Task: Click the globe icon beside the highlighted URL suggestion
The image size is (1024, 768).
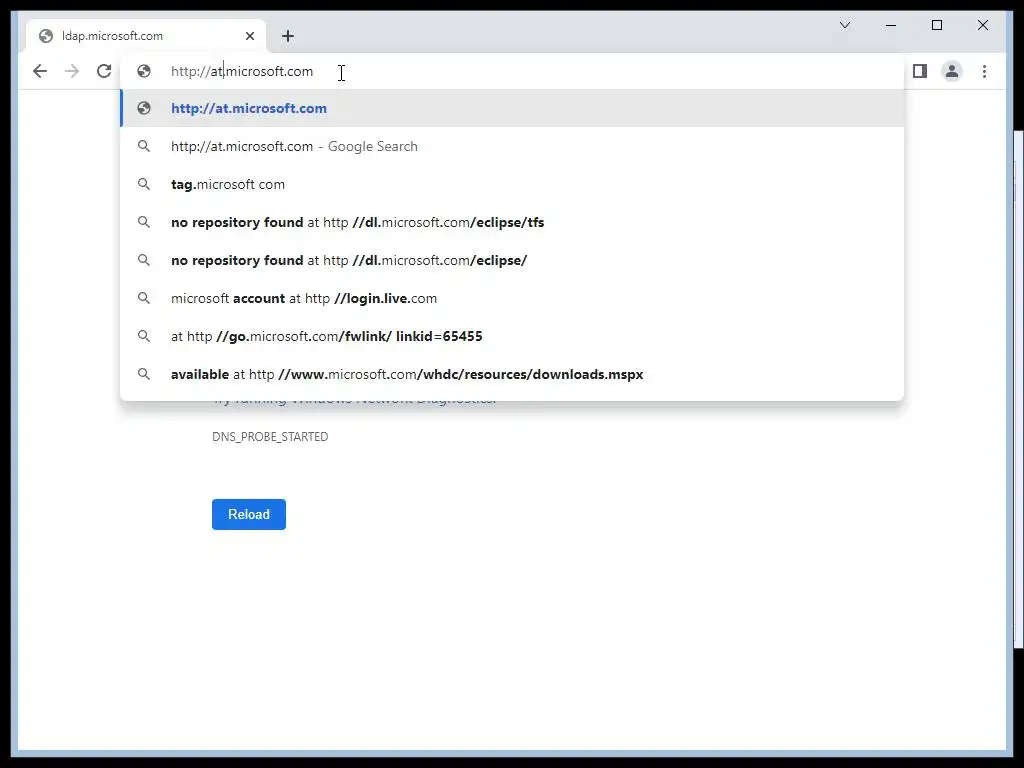Action: [144, 108]
